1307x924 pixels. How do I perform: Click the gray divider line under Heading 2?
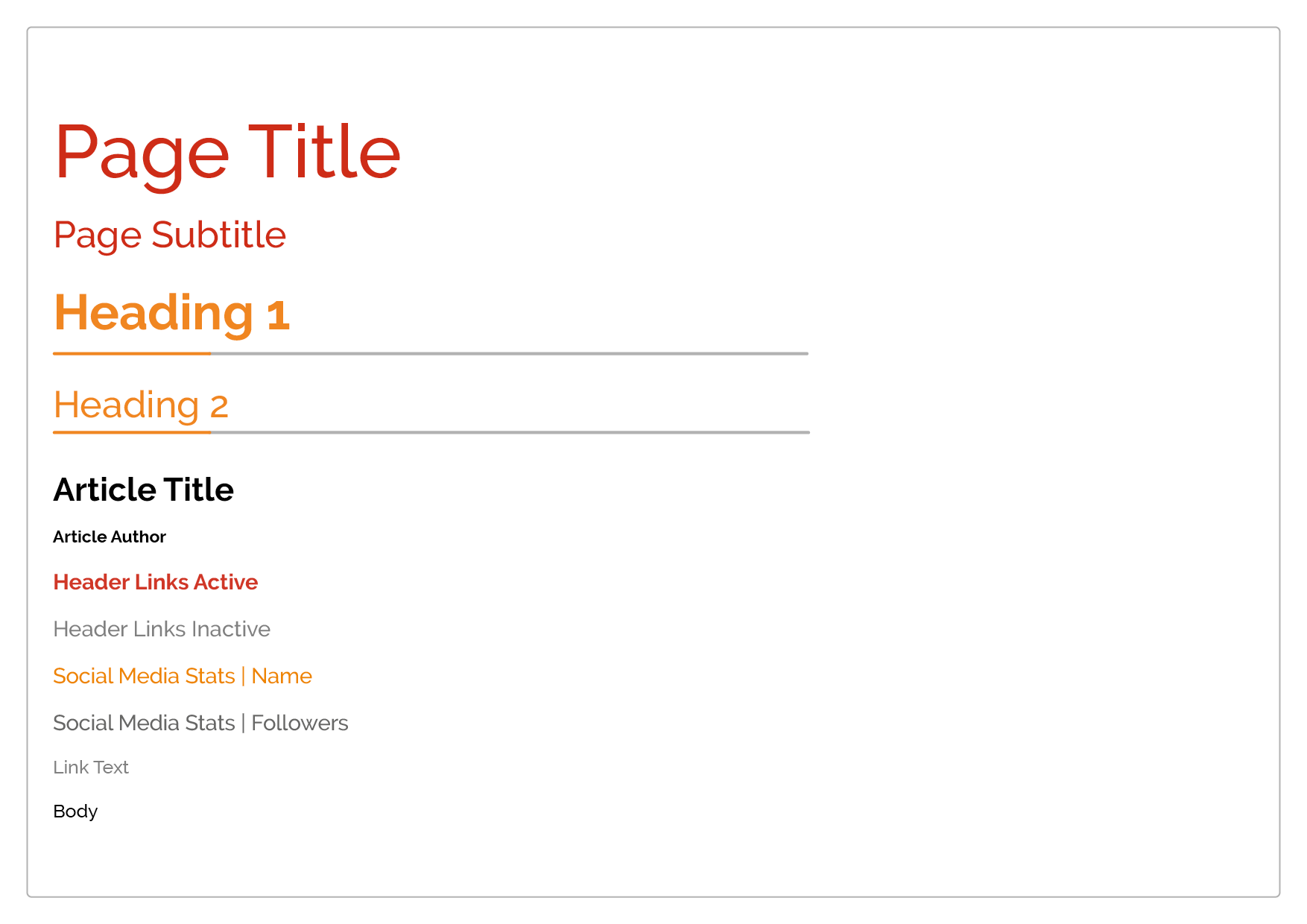(510, 432)
